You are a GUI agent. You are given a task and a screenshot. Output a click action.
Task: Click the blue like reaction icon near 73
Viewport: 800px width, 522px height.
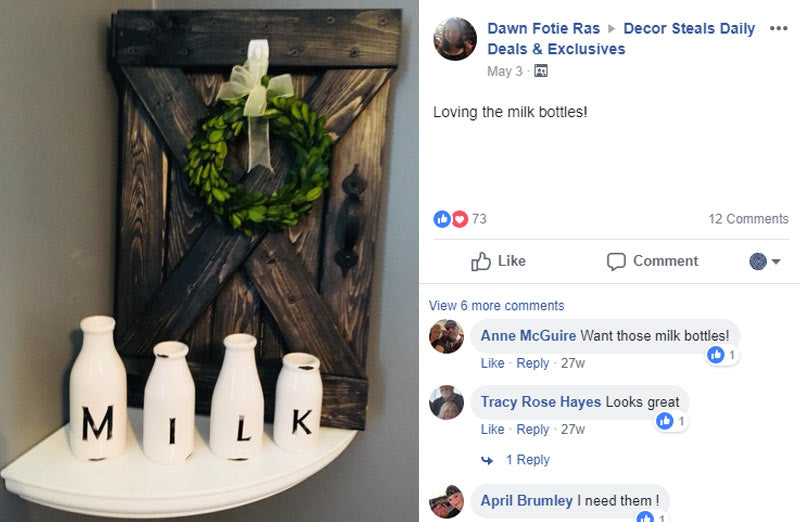(442, 219)
